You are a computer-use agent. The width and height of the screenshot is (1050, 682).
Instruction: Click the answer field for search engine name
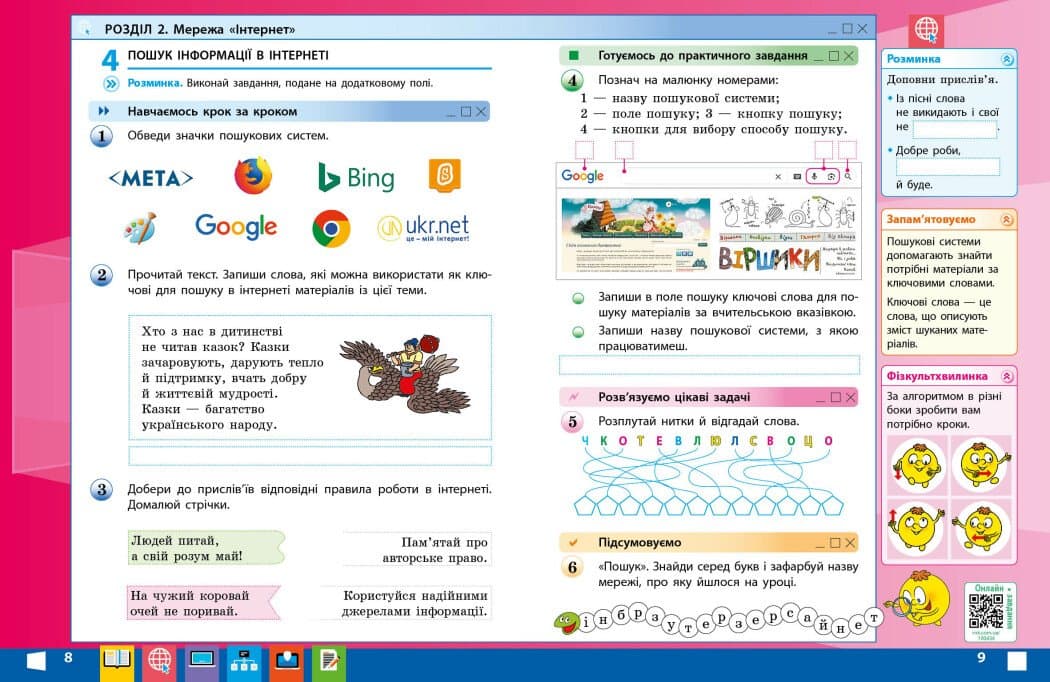pyautogui.click(x=709, y=365)
